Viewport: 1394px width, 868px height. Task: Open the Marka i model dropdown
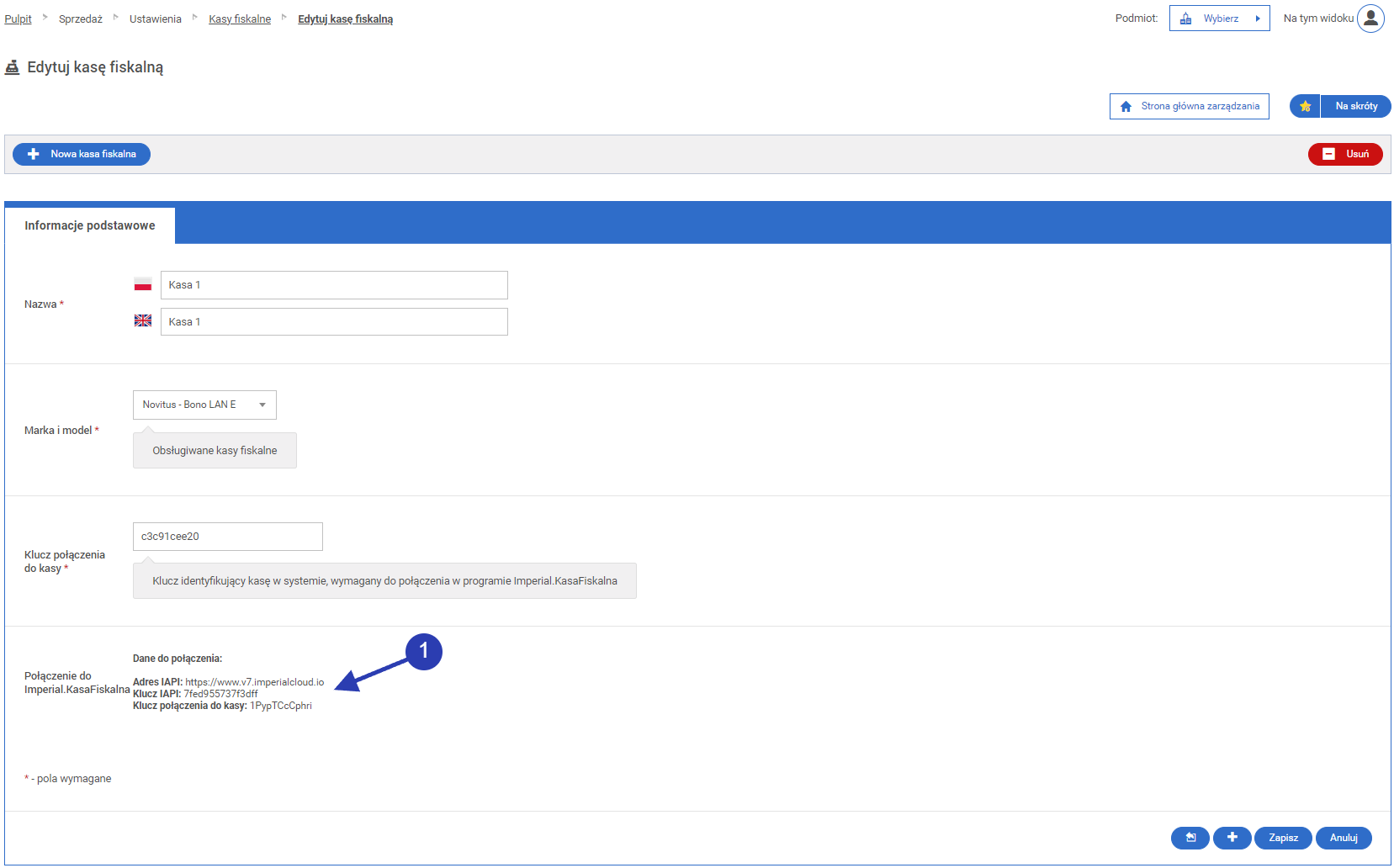204,405
